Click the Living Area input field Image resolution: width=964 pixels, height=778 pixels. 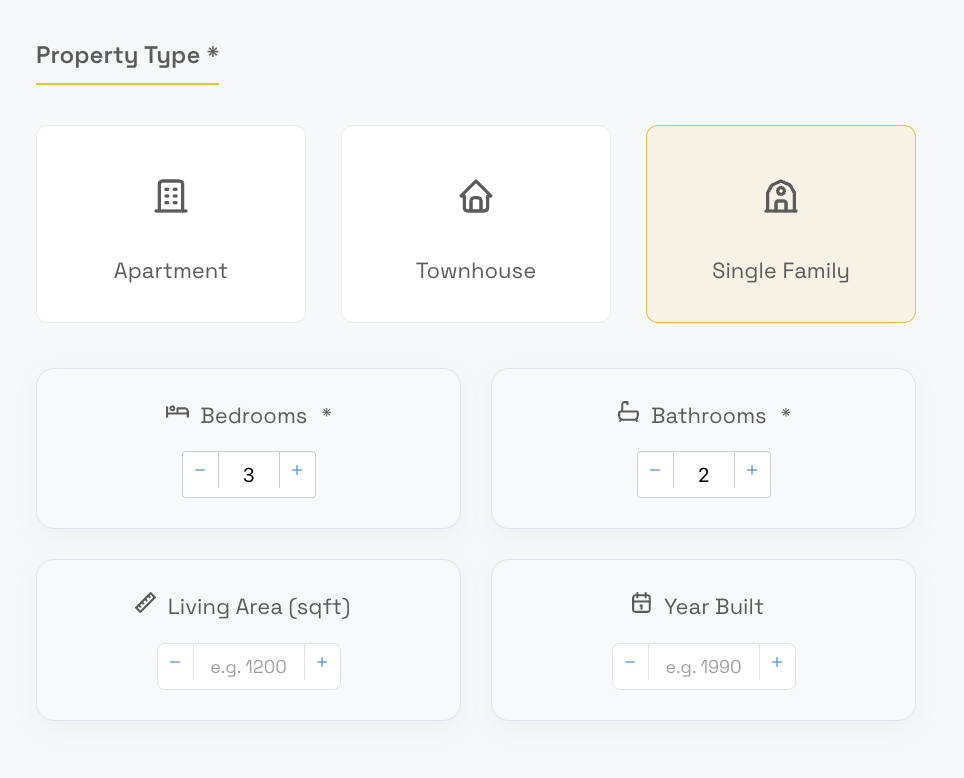(x=248, y=666)
